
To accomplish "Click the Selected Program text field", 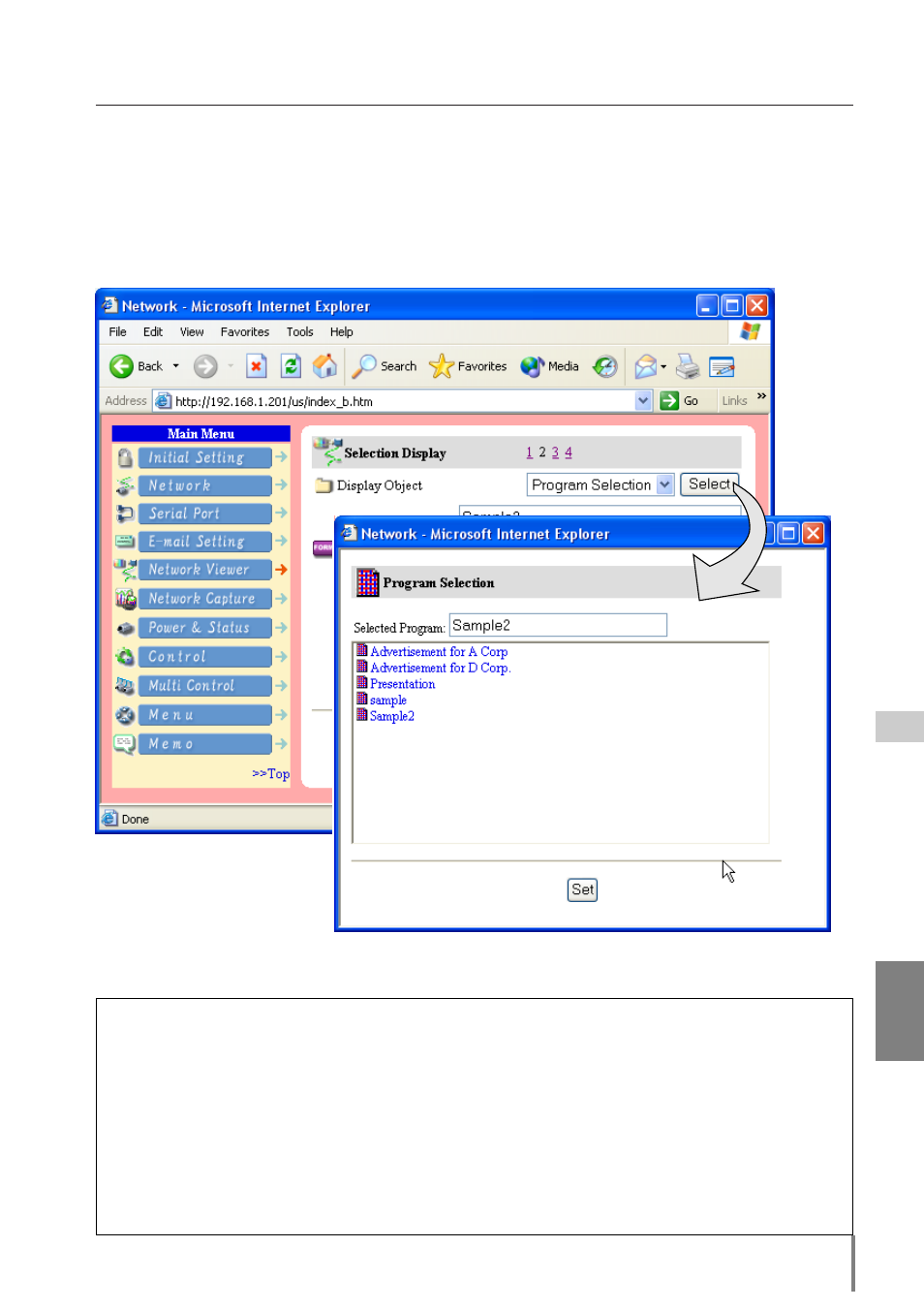I will [x=558, y=625].
